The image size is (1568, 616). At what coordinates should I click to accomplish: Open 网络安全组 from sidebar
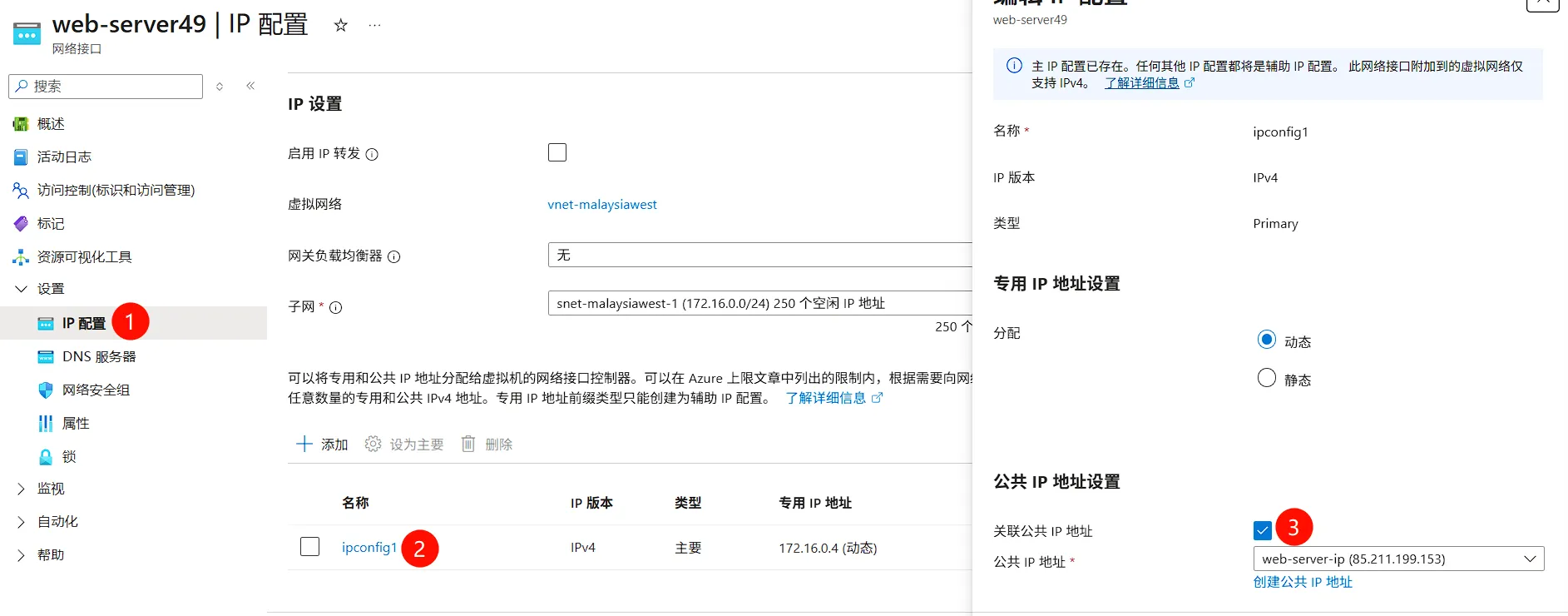(x=96, y=390)
